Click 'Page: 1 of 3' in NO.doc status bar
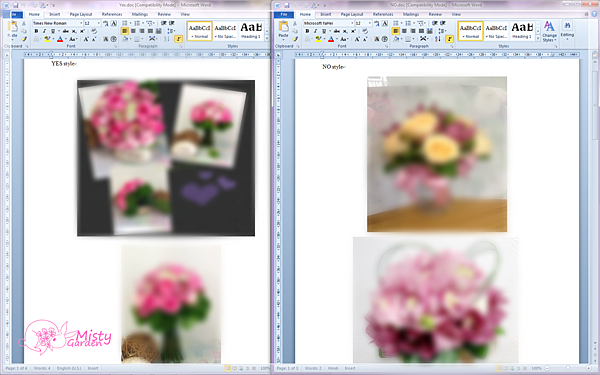 point(287,368)
